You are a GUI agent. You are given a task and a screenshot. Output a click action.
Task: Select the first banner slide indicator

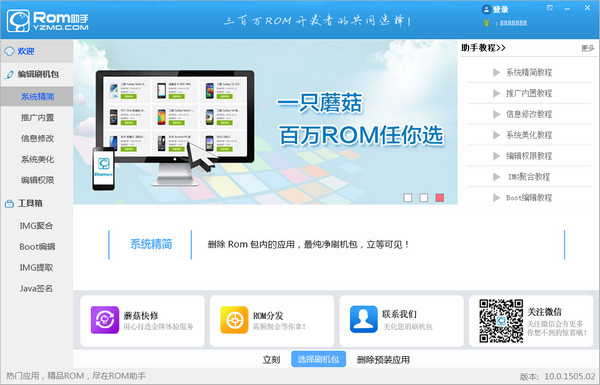[x=408, y=197]
